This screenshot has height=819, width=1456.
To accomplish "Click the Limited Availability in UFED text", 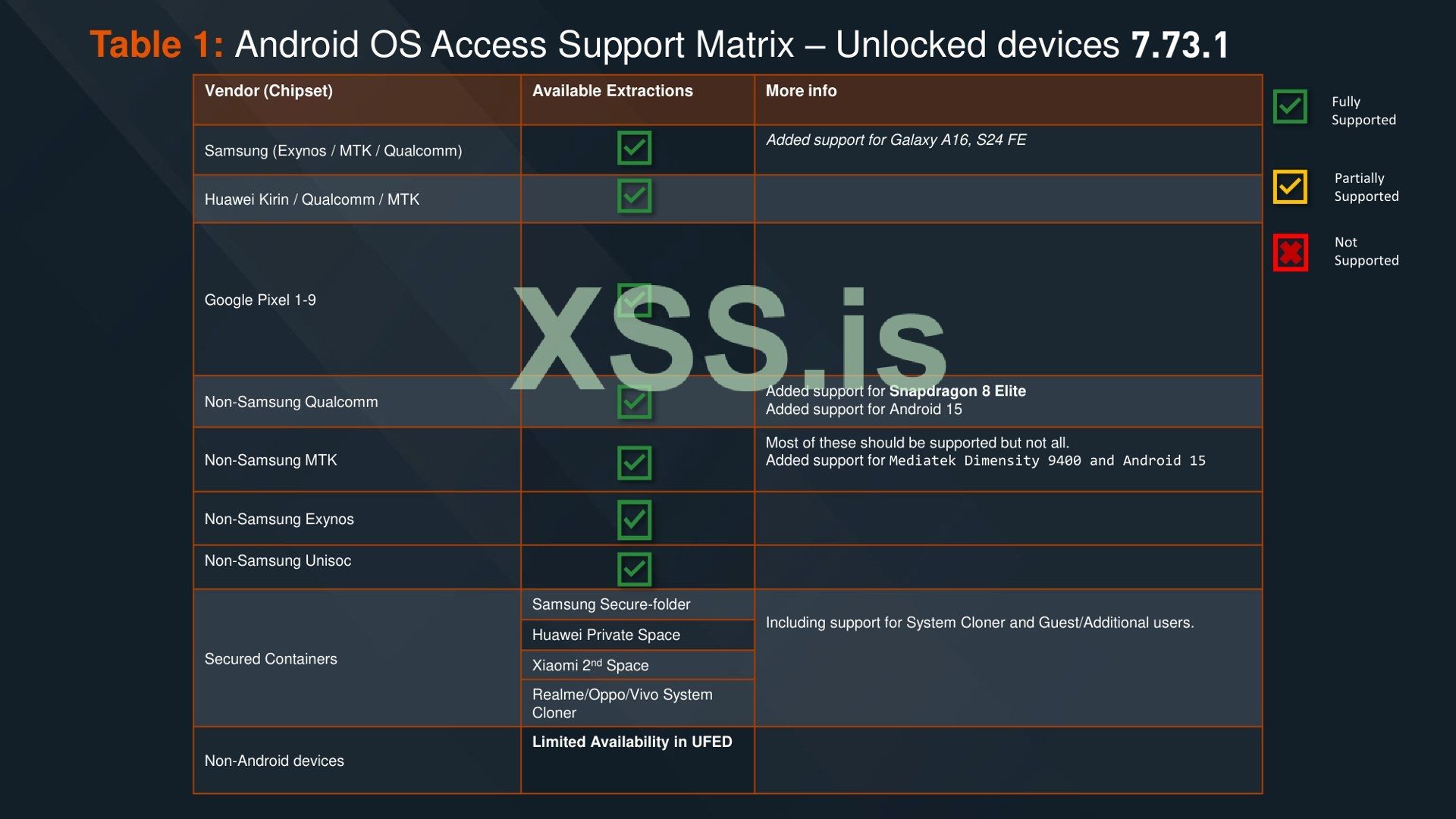I will point(632,742).
